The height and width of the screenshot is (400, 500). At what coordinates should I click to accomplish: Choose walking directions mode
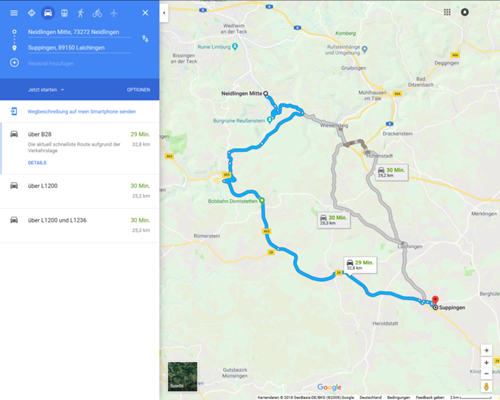(x=81, y=13)
